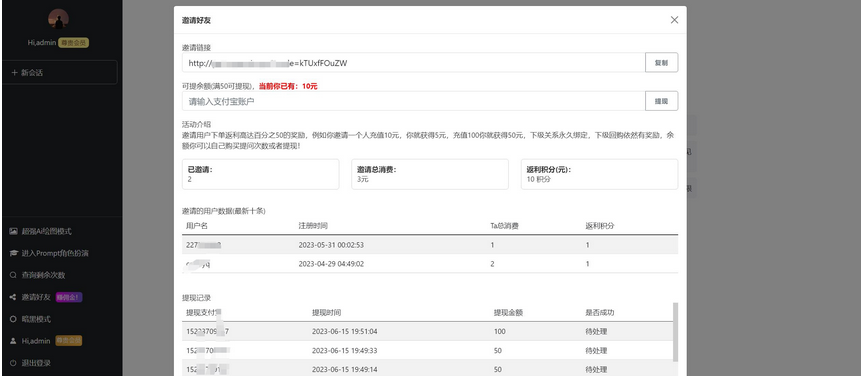The height and width of the screenshot is (376, 861).
Task: Click the share icon next to 邀请好友
Action: coord(14,297)
